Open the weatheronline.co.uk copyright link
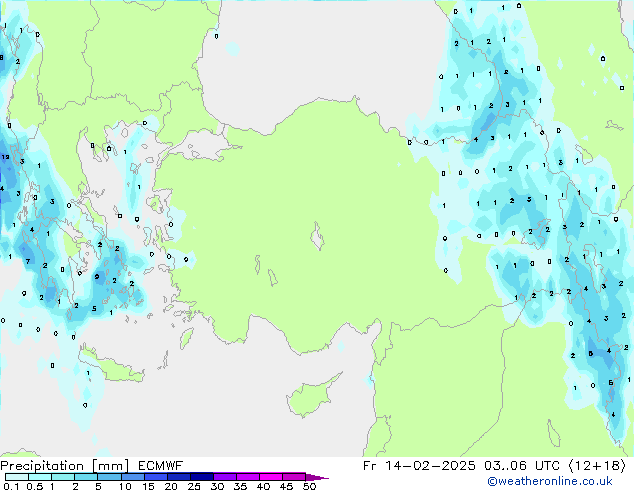The height and width of the screenshot is (490, 634). (x=550, y=481)
